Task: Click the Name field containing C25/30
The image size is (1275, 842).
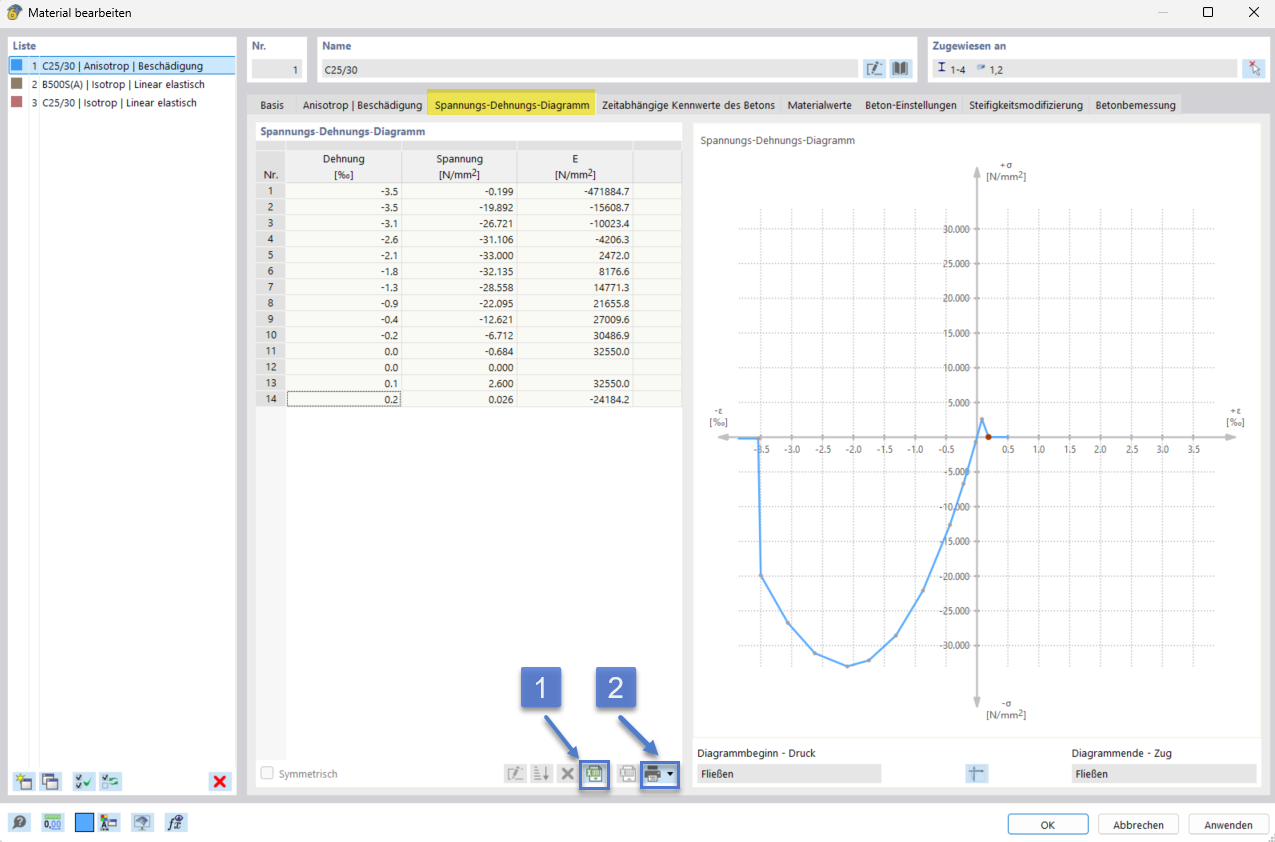Action: click(590, 69)
